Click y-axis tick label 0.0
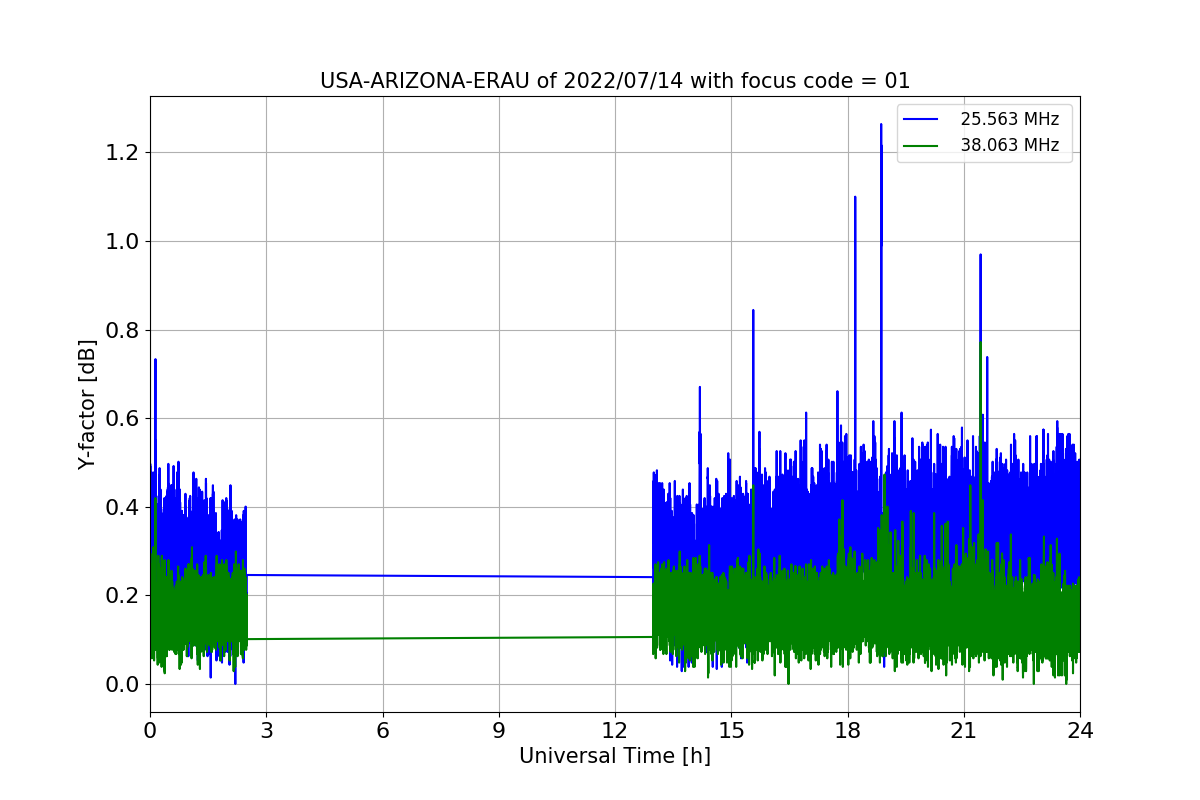This screenshot has width=1200, height=800. [124, 685]
